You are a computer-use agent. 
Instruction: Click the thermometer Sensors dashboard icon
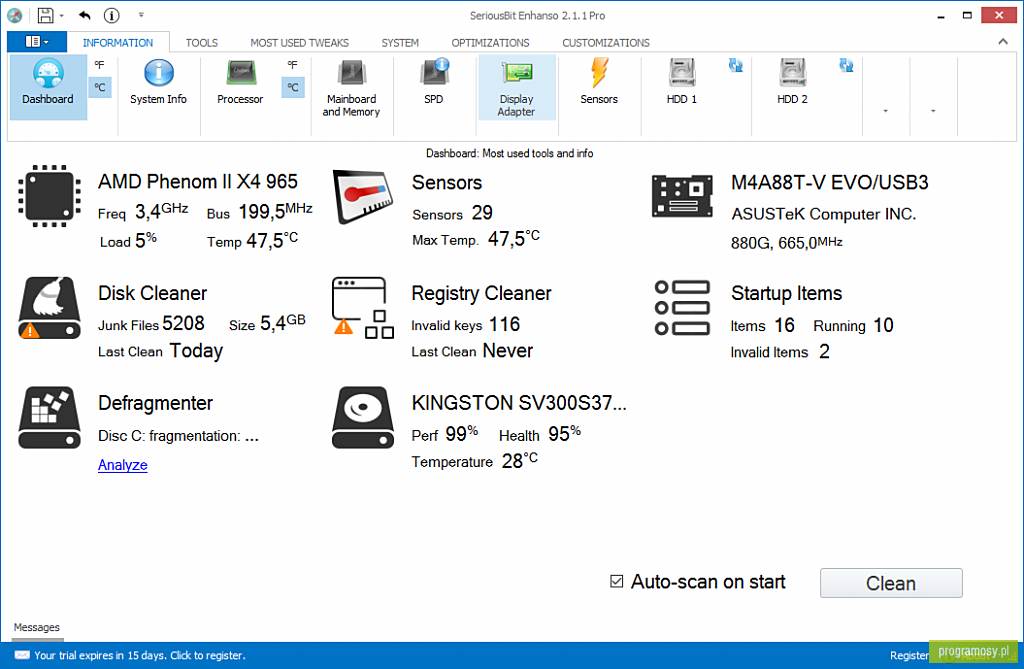[x=363, y=196]
